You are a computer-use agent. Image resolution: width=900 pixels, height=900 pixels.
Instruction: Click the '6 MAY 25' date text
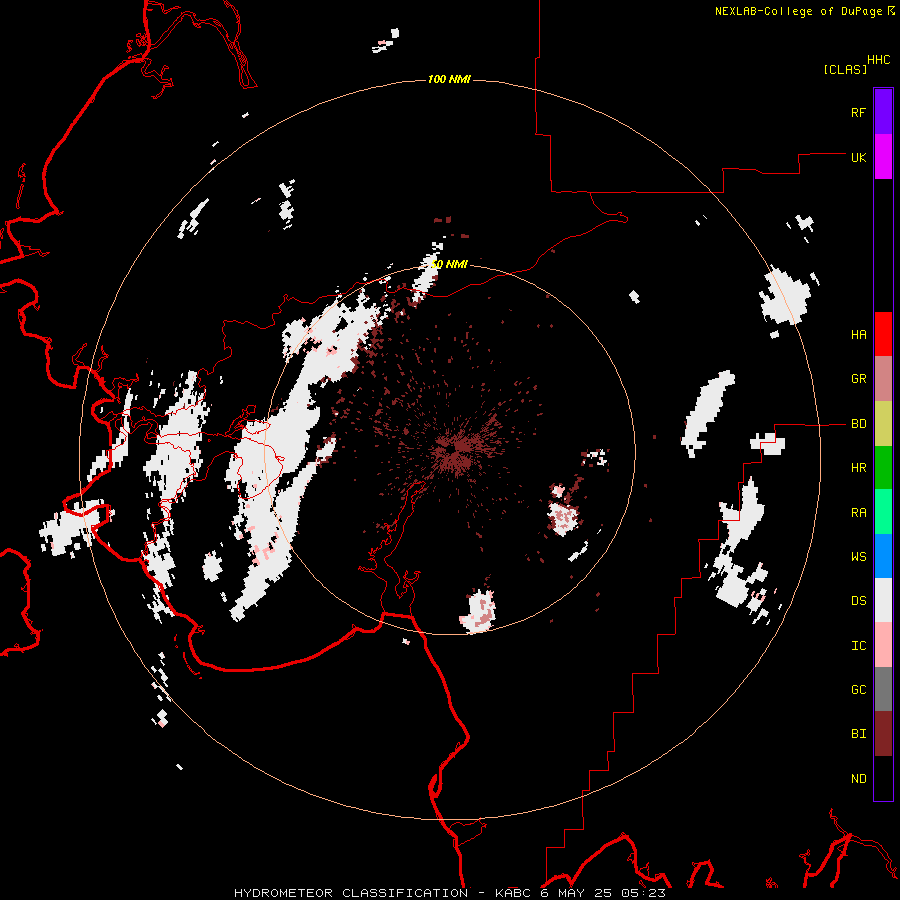tap(577, 893)
